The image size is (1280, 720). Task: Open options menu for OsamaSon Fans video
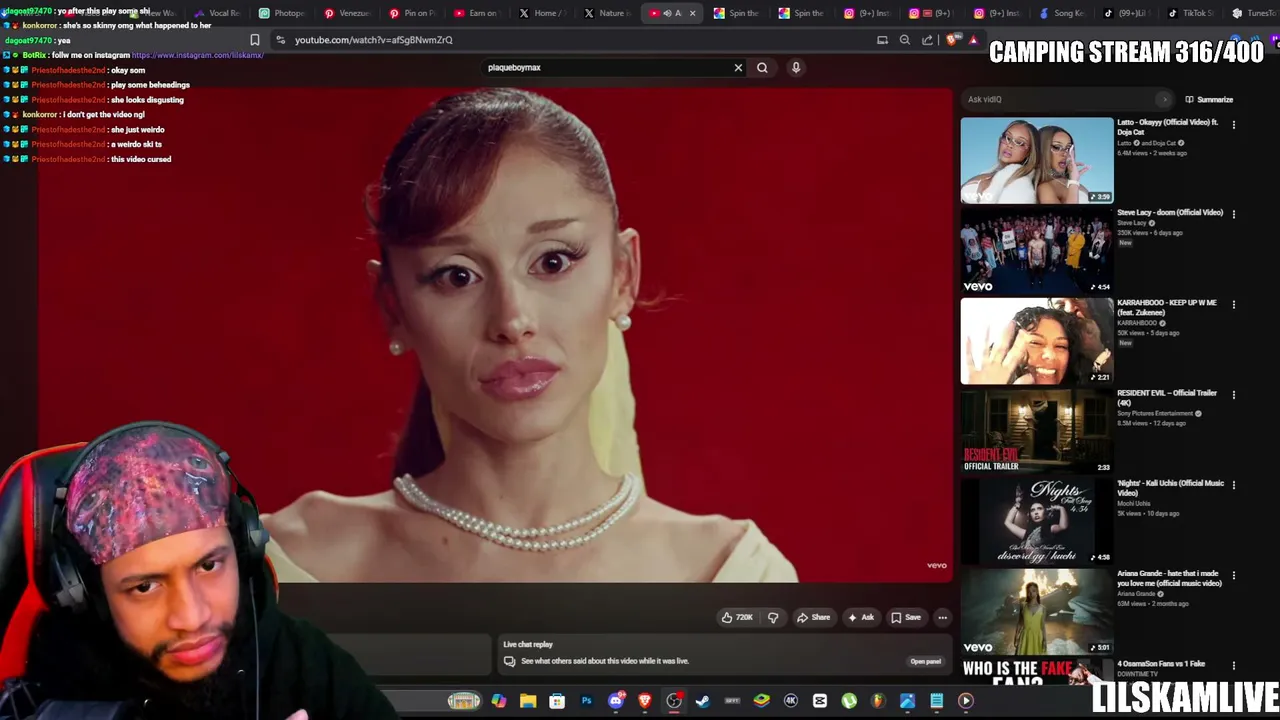coord(1234,665)
